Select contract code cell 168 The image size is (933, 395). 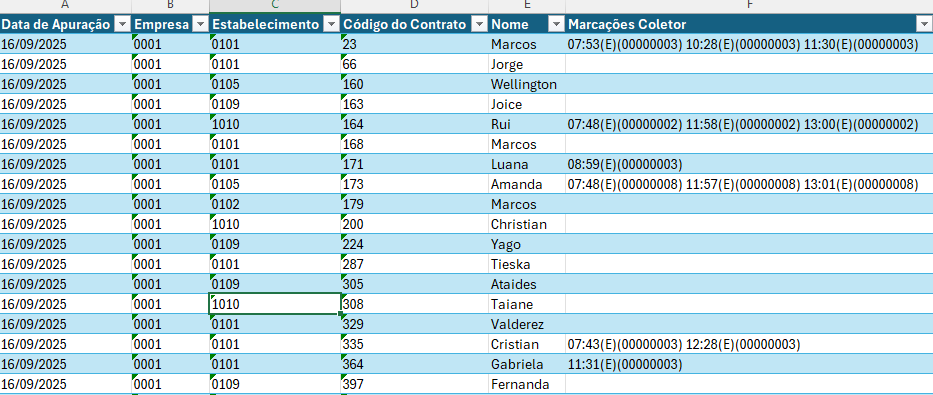pos(415,145)
